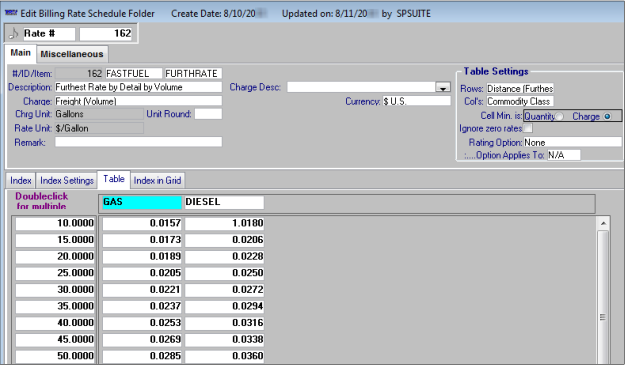626x365 pixels.
Task: Click GAS rate cell 0.0285
Action: coord(142,356)
